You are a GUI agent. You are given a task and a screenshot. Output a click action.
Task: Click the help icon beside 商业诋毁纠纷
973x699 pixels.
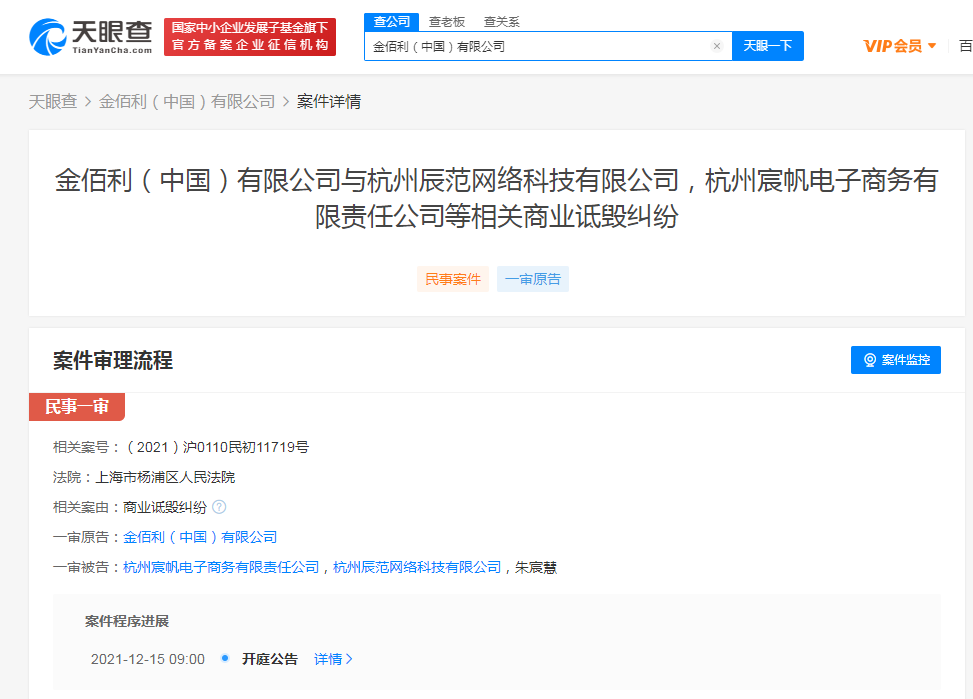click(219, 507)
